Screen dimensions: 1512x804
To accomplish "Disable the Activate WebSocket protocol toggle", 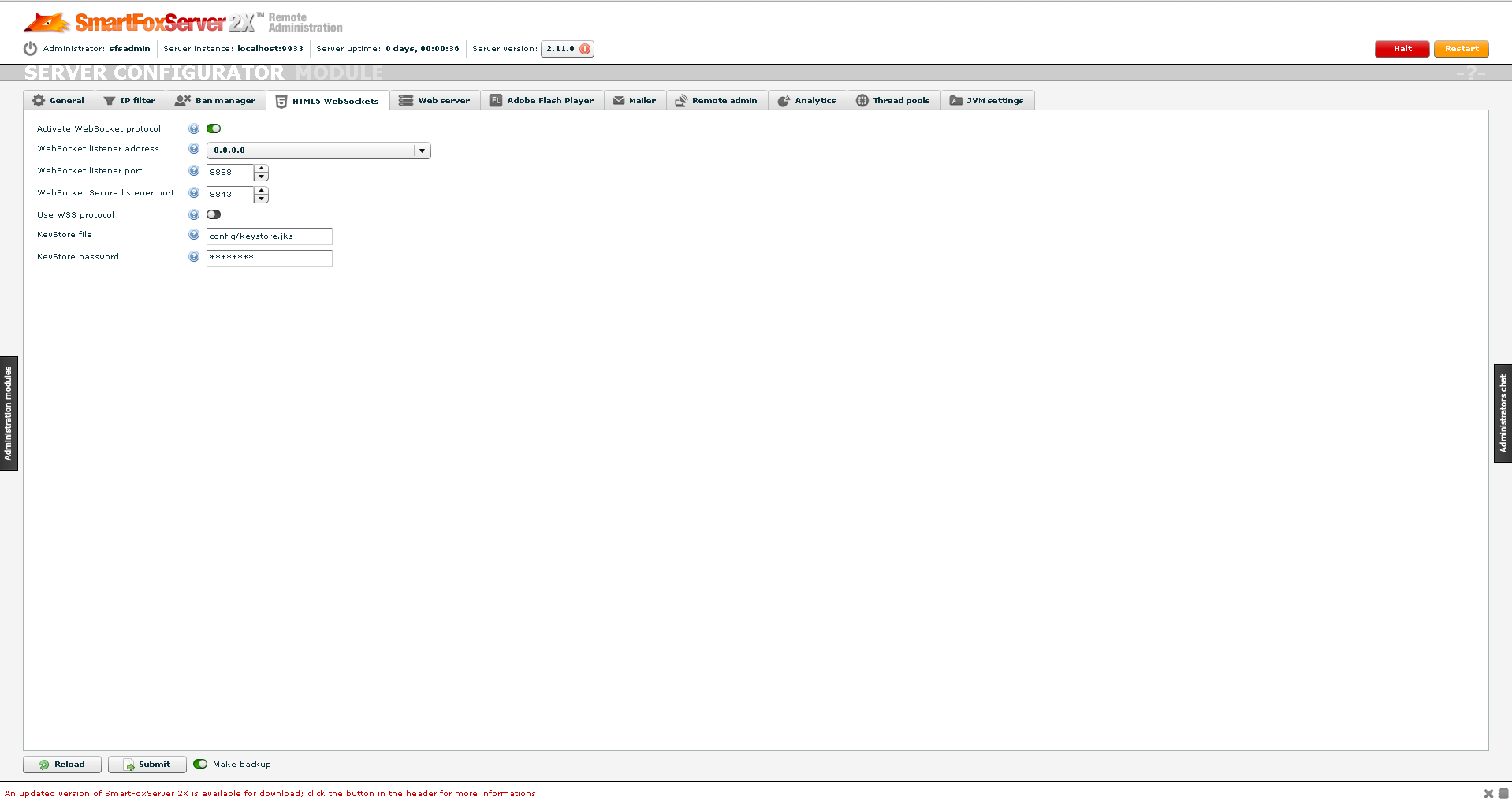I will (214, 128).
